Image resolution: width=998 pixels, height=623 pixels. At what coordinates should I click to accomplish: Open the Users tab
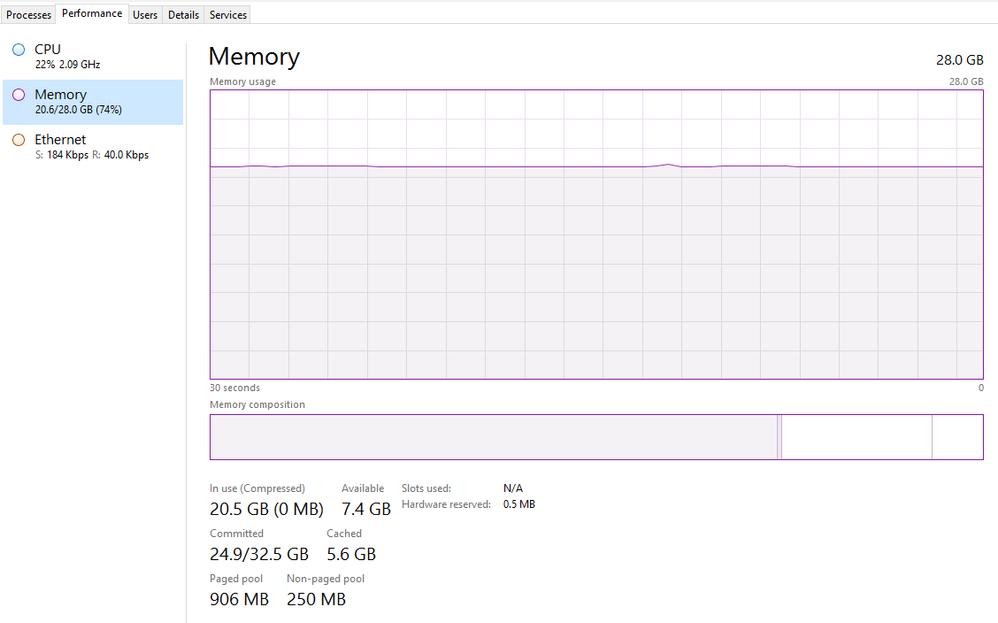click(145, 14)
